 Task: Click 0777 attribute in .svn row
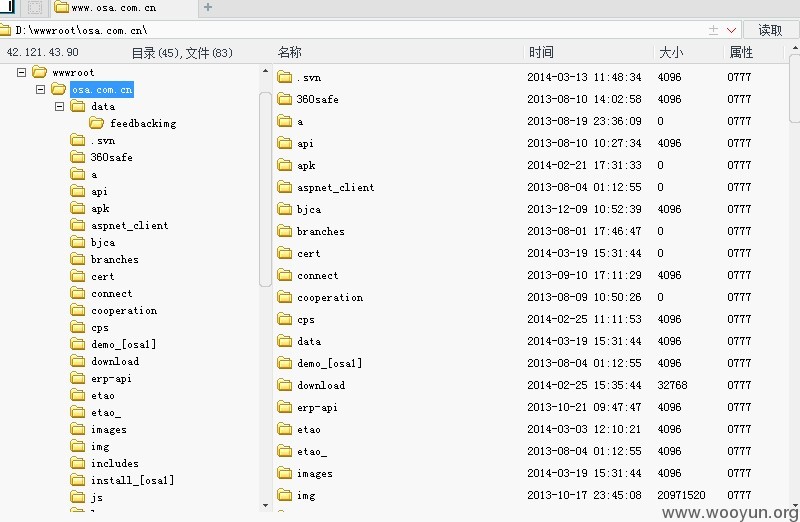739,77
